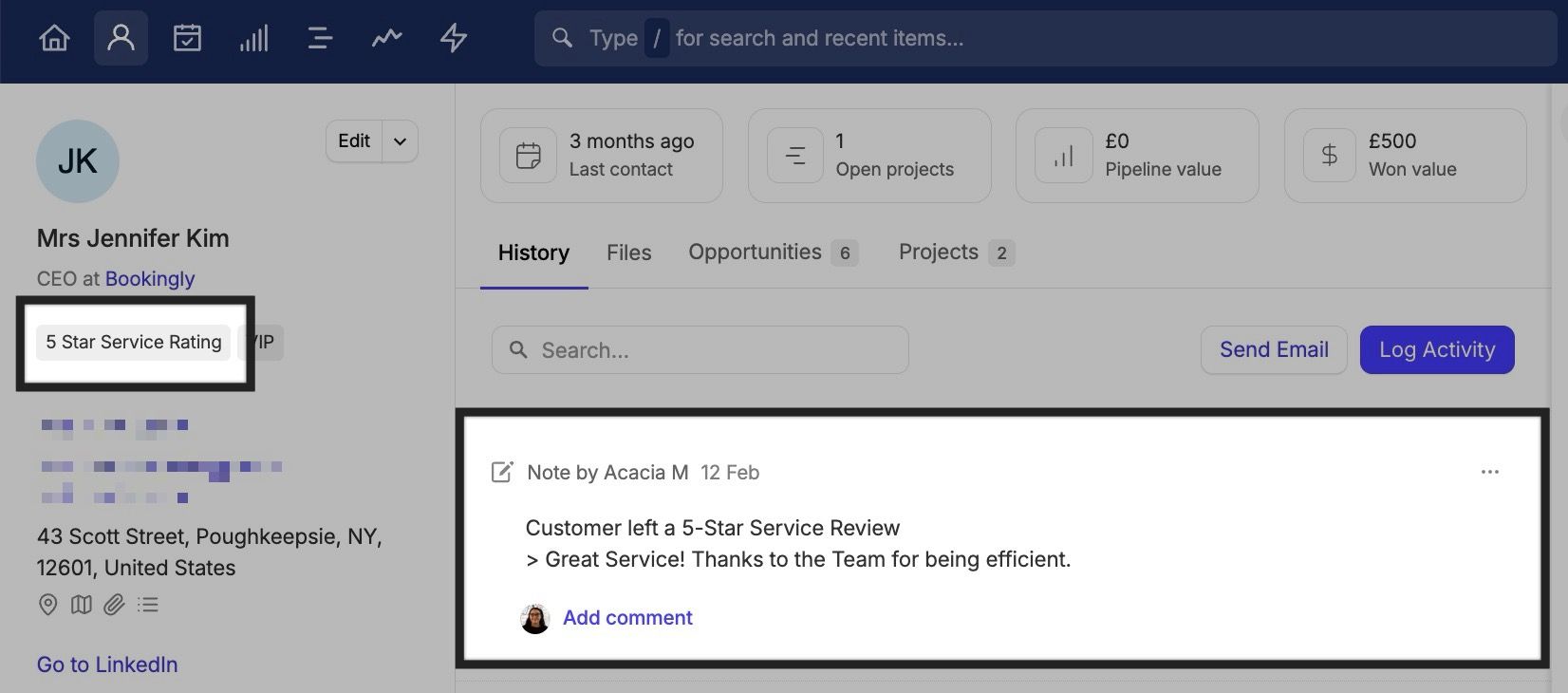The width and height of the screenshot is (1568, 693).
Task: Open the map view icon under address
Action: [x=82, y=605]
